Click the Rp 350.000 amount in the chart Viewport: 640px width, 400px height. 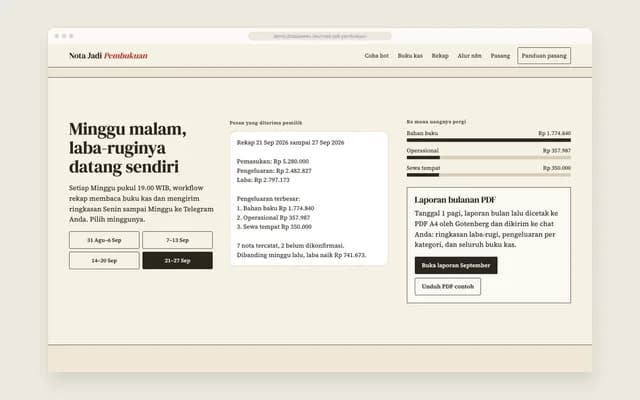(x=556, y=168)
